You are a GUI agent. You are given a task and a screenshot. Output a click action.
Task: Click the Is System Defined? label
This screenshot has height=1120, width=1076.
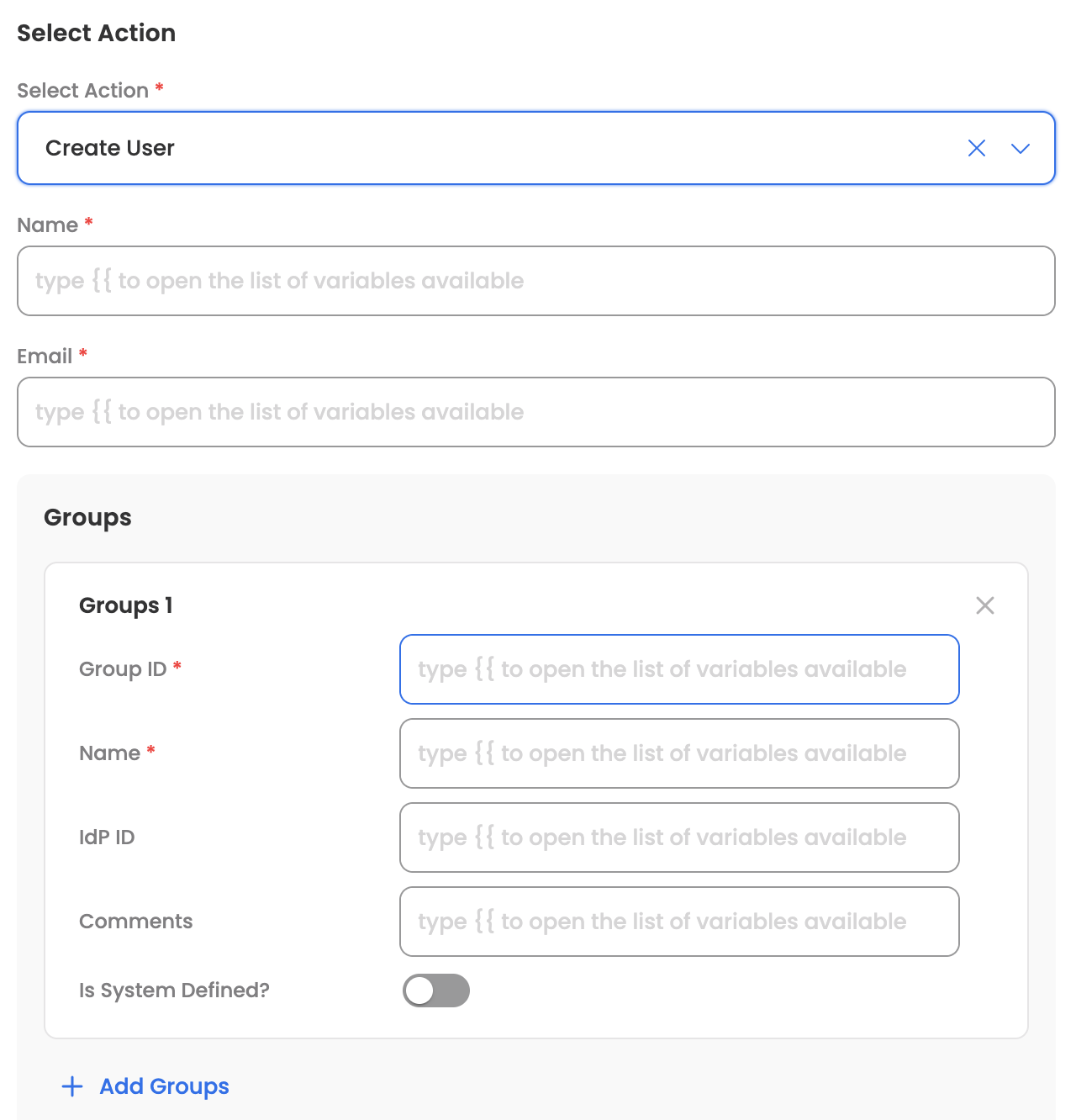pos(174,991)
